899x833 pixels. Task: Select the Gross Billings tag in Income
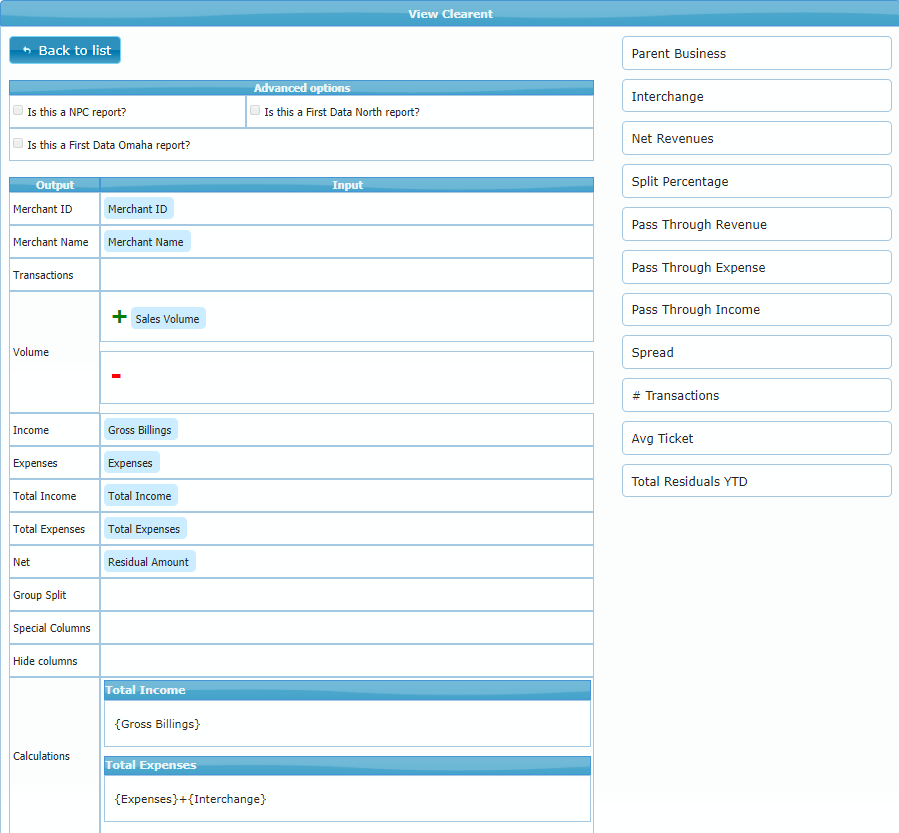click(x=140, y=430)
